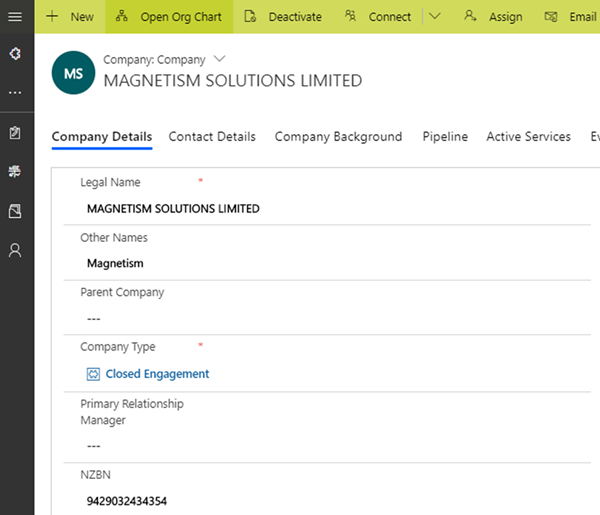The height and width of the screenshot is (515, 600).
Task: Click the MS company avatar circle
Action: 73,74
